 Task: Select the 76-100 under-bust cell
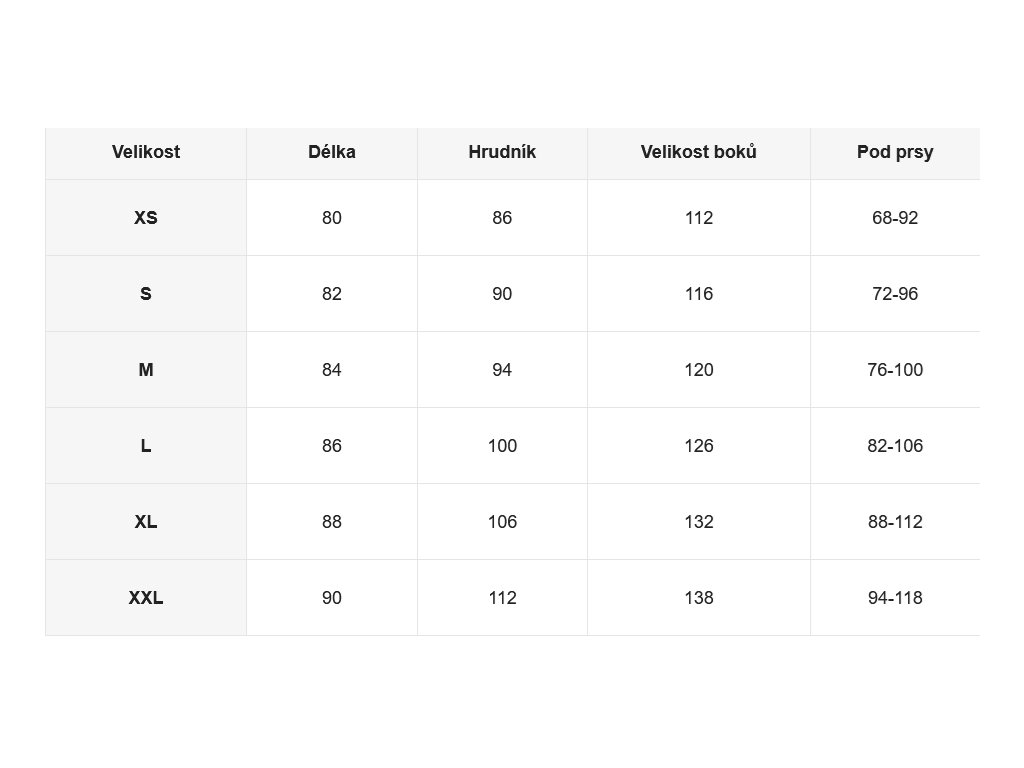tap(895, 370)
